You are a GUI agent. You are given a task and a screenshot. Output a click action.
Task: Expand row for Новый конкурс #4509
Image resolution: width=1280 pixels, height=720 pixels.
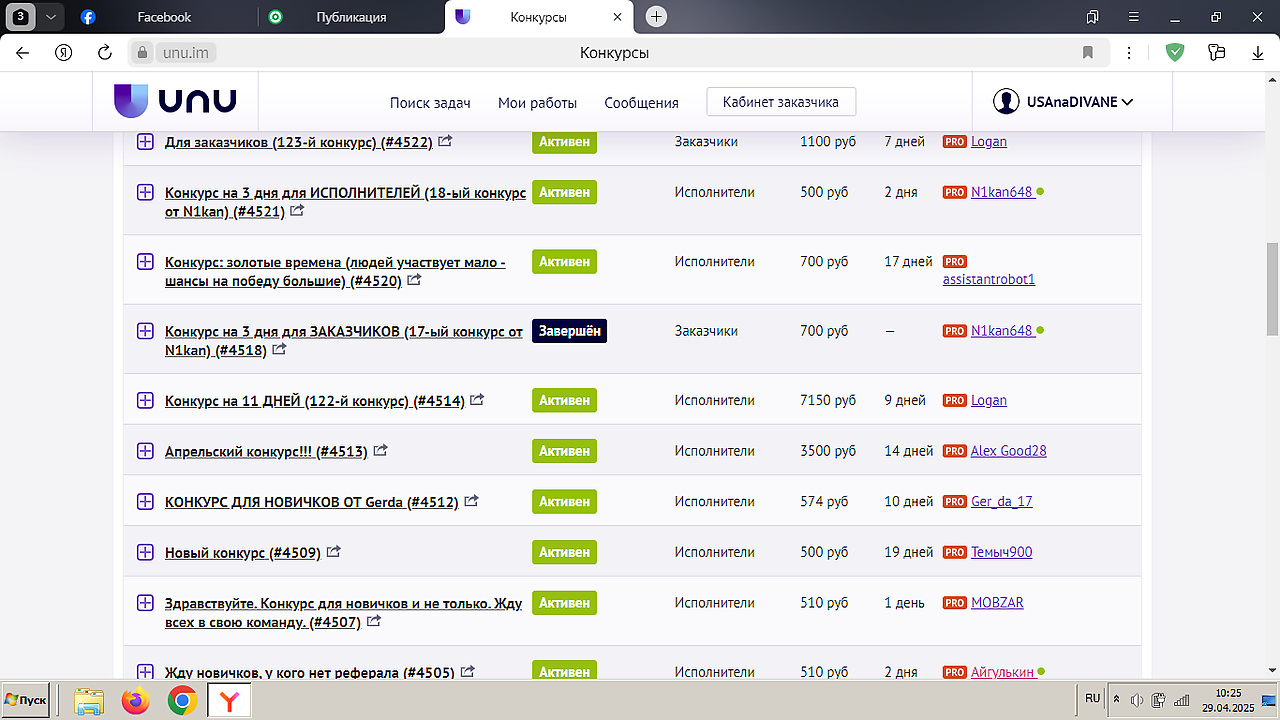pos(145,552)
